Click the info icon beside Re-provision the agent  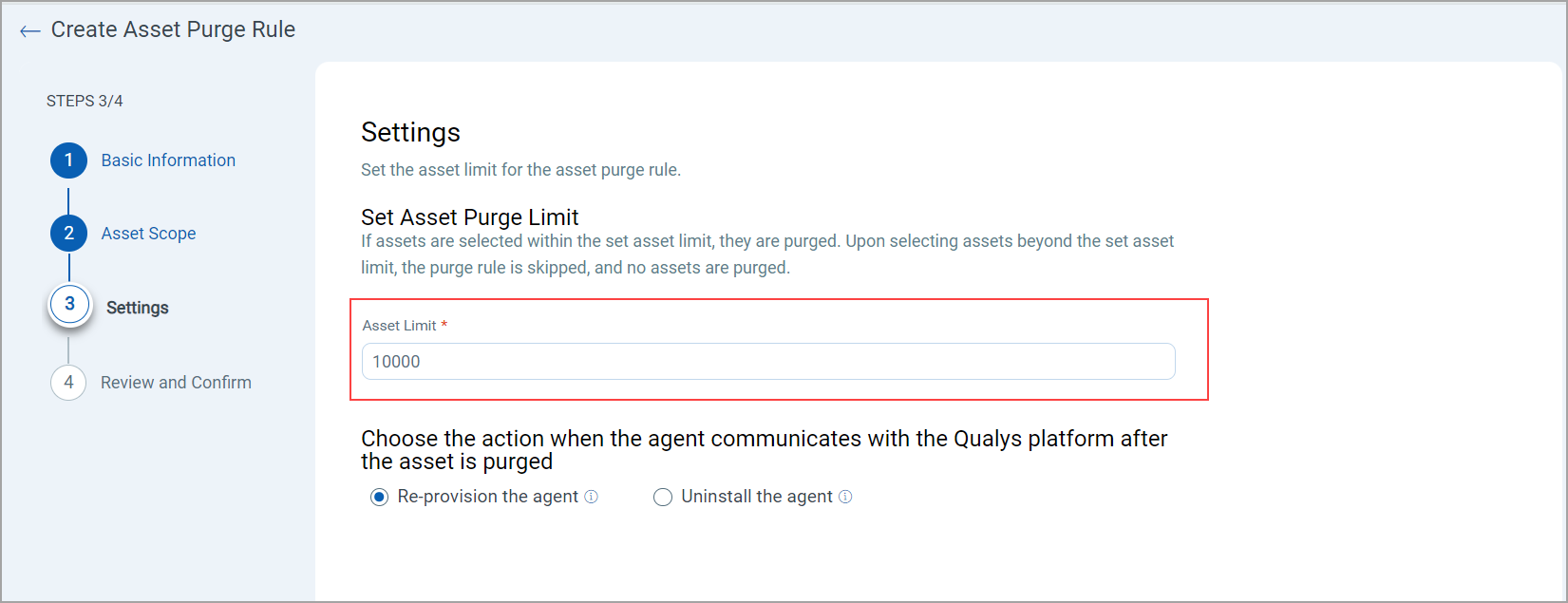pyautogui.click(x=592, y=496)
